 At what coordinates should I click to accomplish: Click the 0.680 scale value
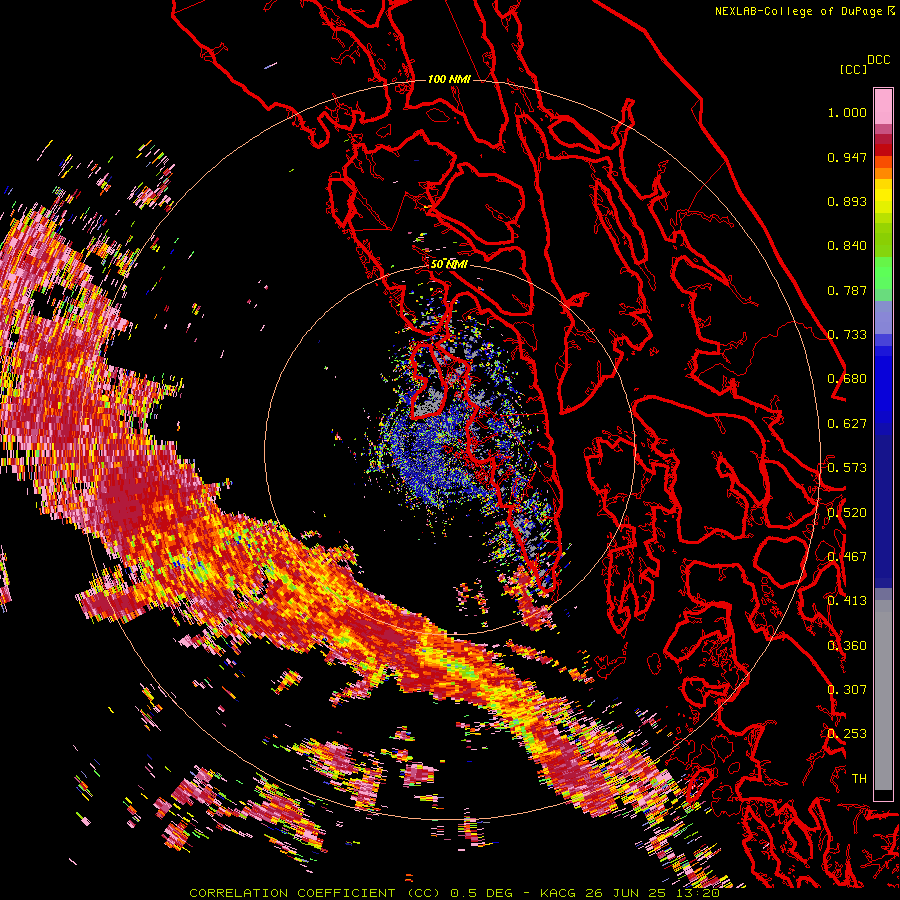[x=847, y=379]
